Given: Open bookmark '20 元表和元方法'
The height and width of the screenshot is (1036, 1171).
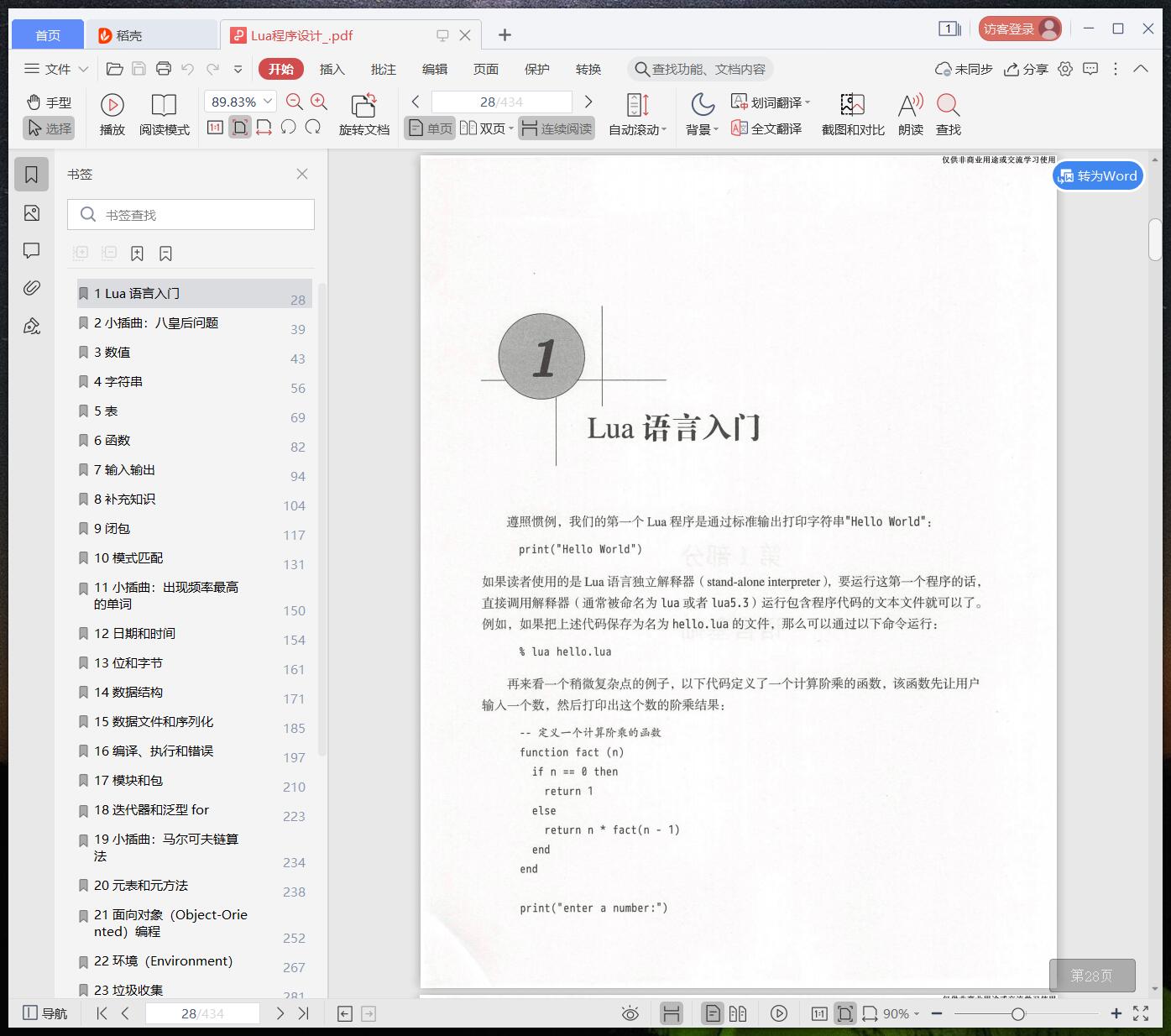Looking at the screenshot, I should [193, 886].
